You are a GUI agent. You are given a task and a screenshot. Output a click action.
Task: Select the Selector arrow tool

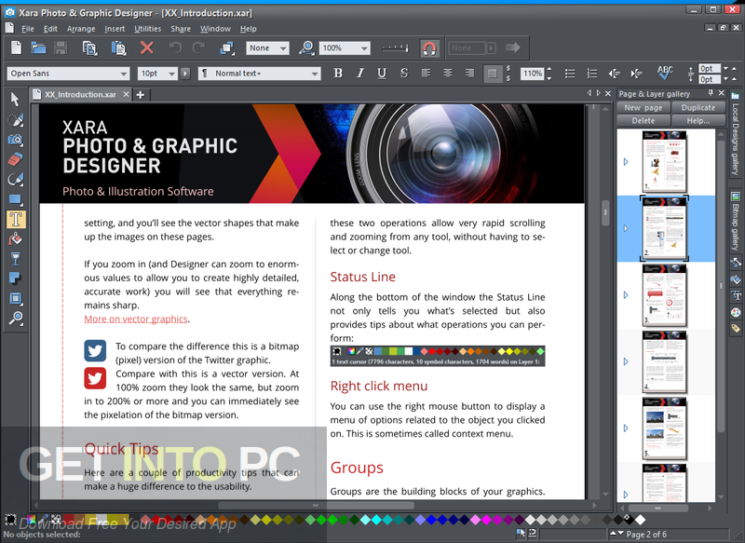15,99
